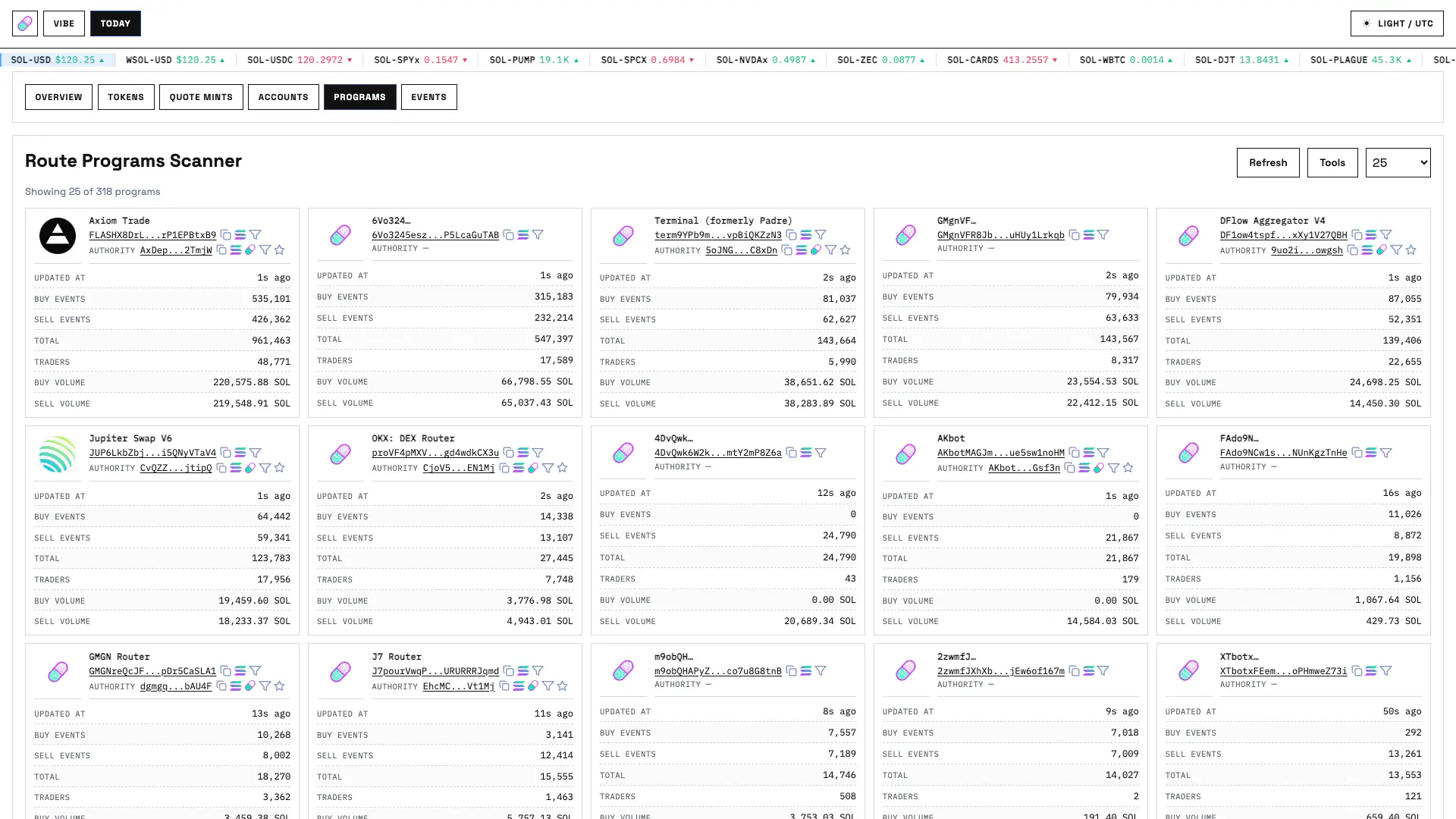This screenshot has height=819, width=1456.
Task: Open Solana icon for JUP6LkbZbj address
Action: [x=240, y=453]
